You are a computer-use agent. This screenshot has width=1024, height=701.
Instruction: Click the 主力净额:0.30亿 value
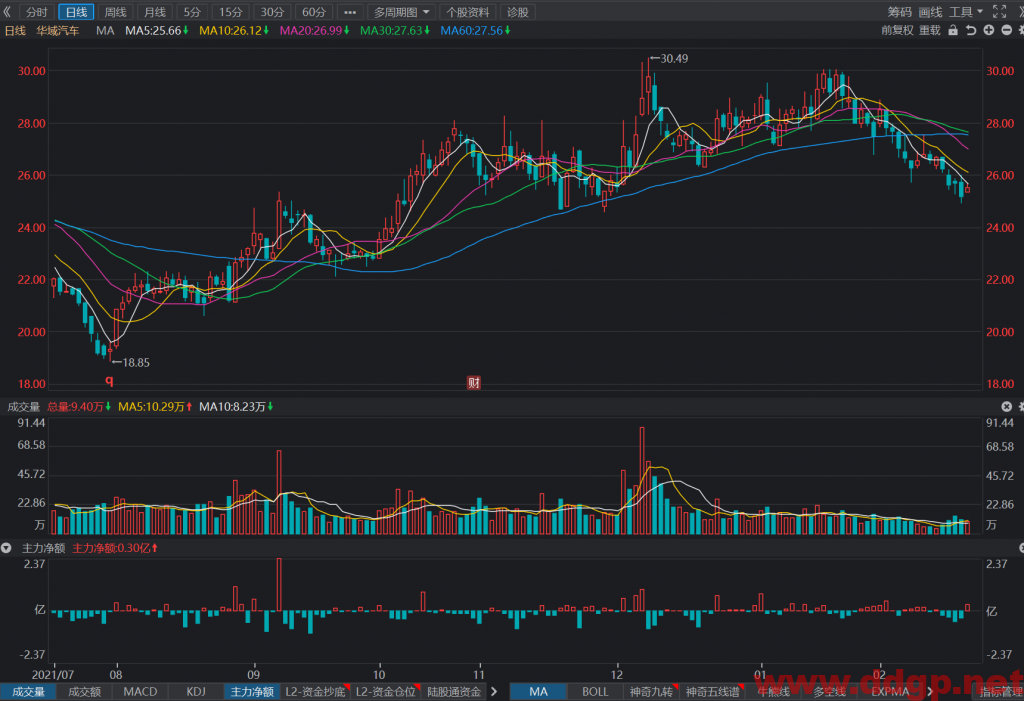115,548
